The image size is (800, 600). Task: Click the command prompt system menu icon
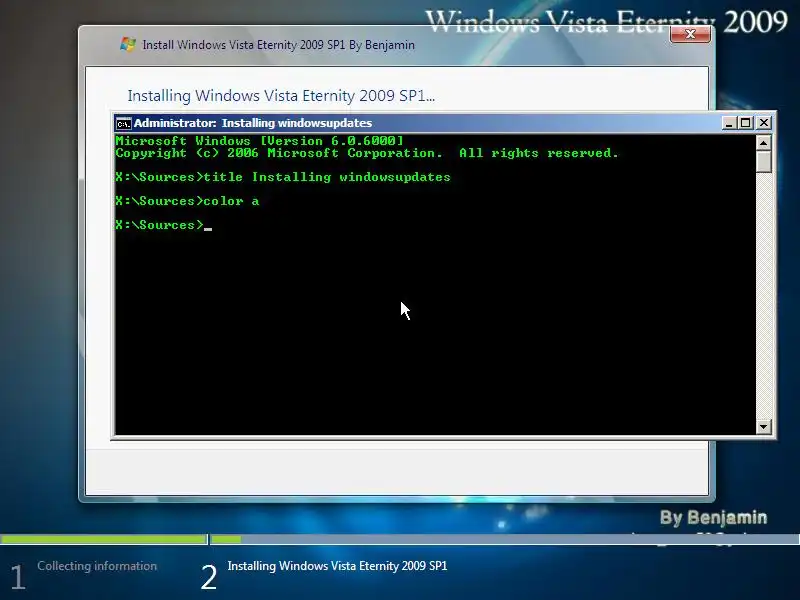tap(123, 123)
